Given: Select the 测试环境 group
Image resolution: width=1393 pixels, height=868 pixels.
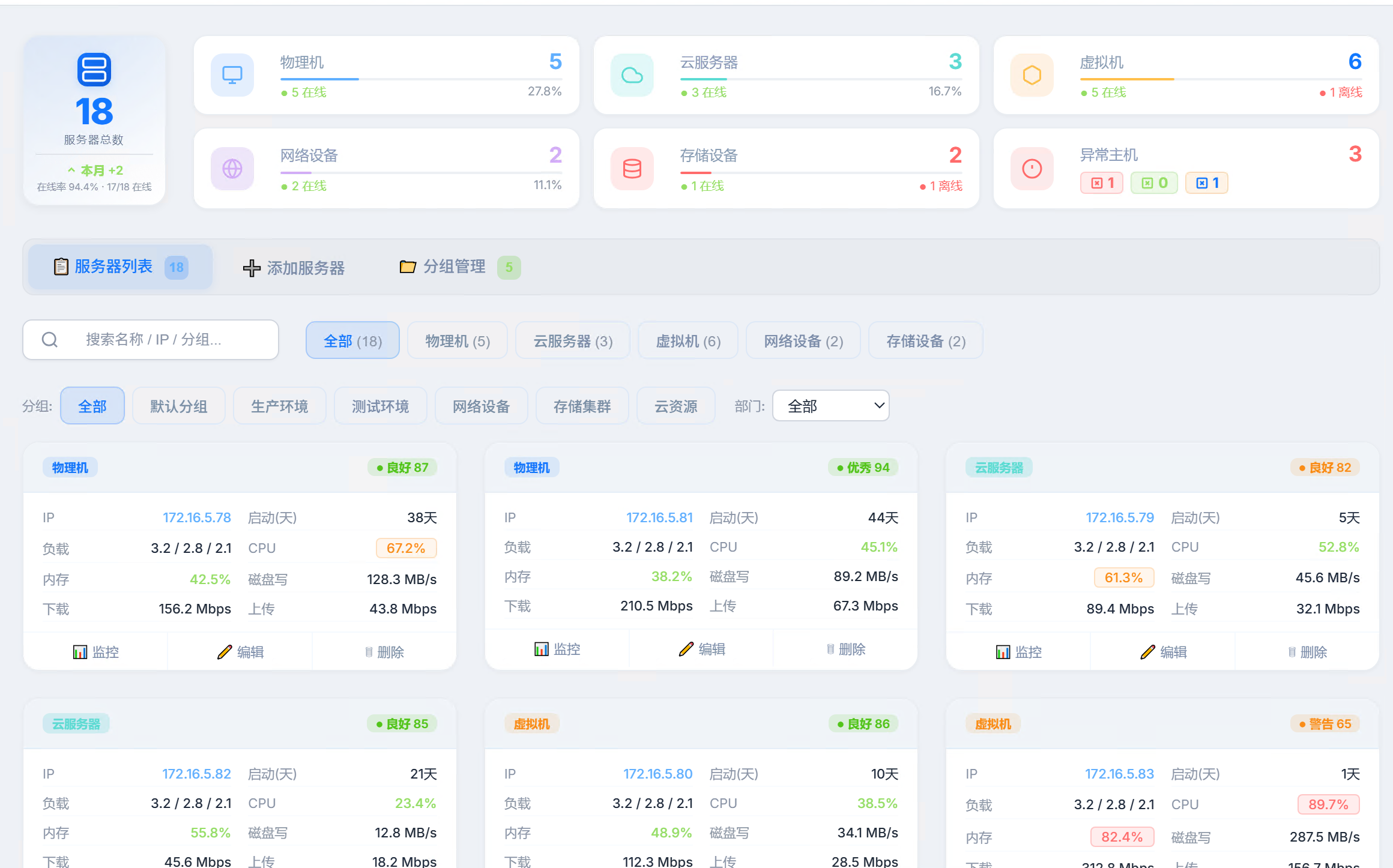Looking at the screenshot, I should click(381, 406).
